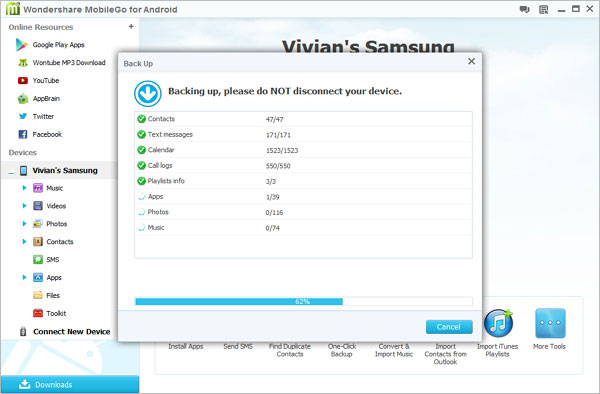
Task: Click the spinner beside Apps row
Action: [x=141, y=197]
